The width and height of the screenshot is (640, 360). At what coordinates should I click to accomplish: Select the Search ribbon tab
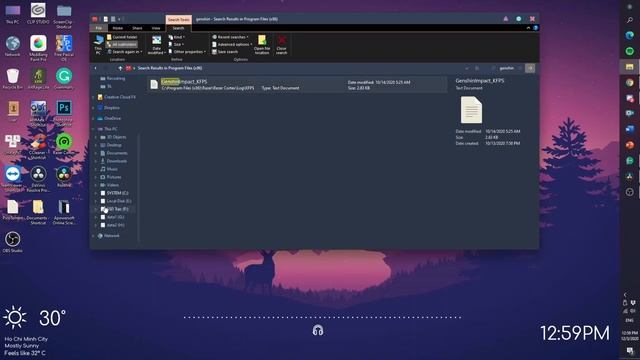pos(178,28)
